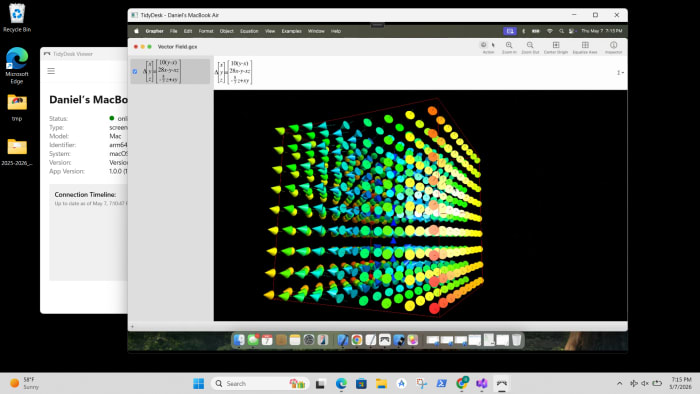
Task: Open the Help menu in Grapher
Action: (336, 31)
